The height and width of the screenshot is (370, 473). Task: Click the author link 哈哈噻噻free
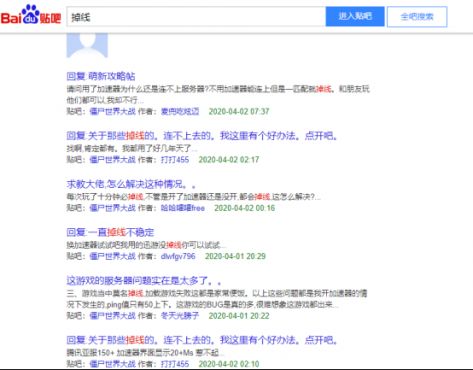(x=183, y=208)
